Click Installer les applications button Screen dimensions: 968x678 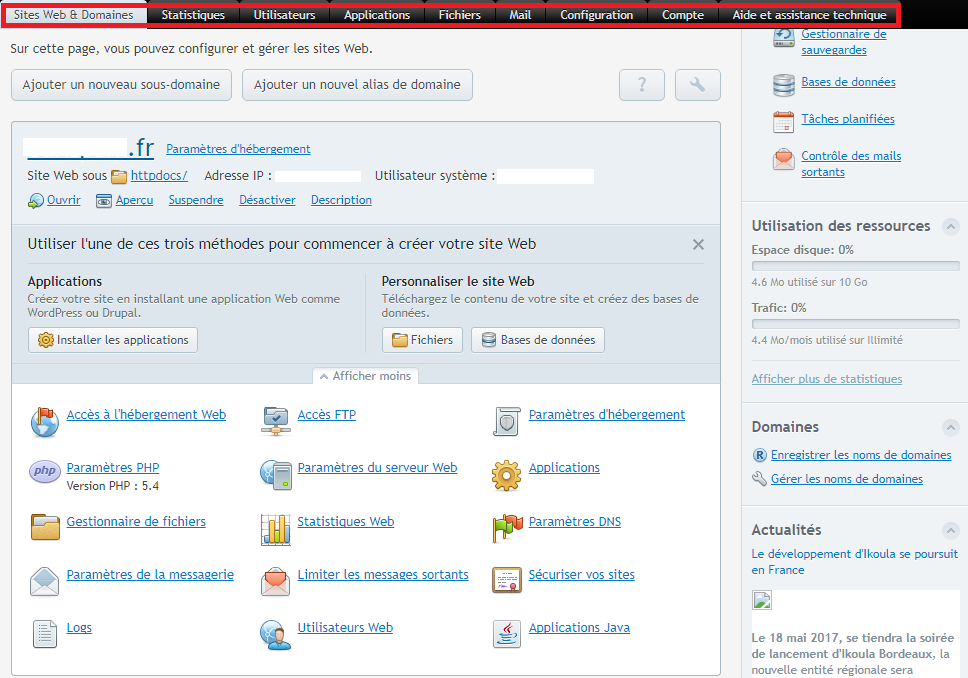(x=113, y=340)
